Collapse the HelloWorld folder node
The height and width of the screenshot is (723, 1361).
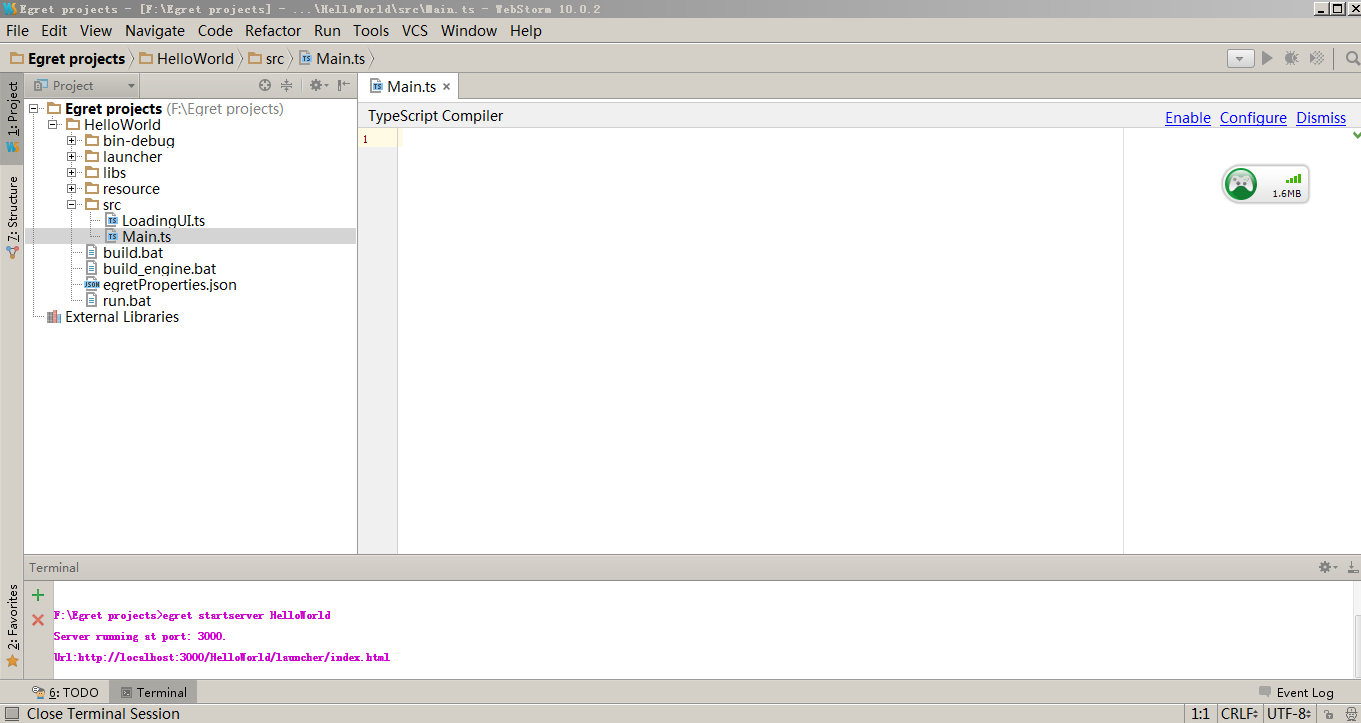53,125
